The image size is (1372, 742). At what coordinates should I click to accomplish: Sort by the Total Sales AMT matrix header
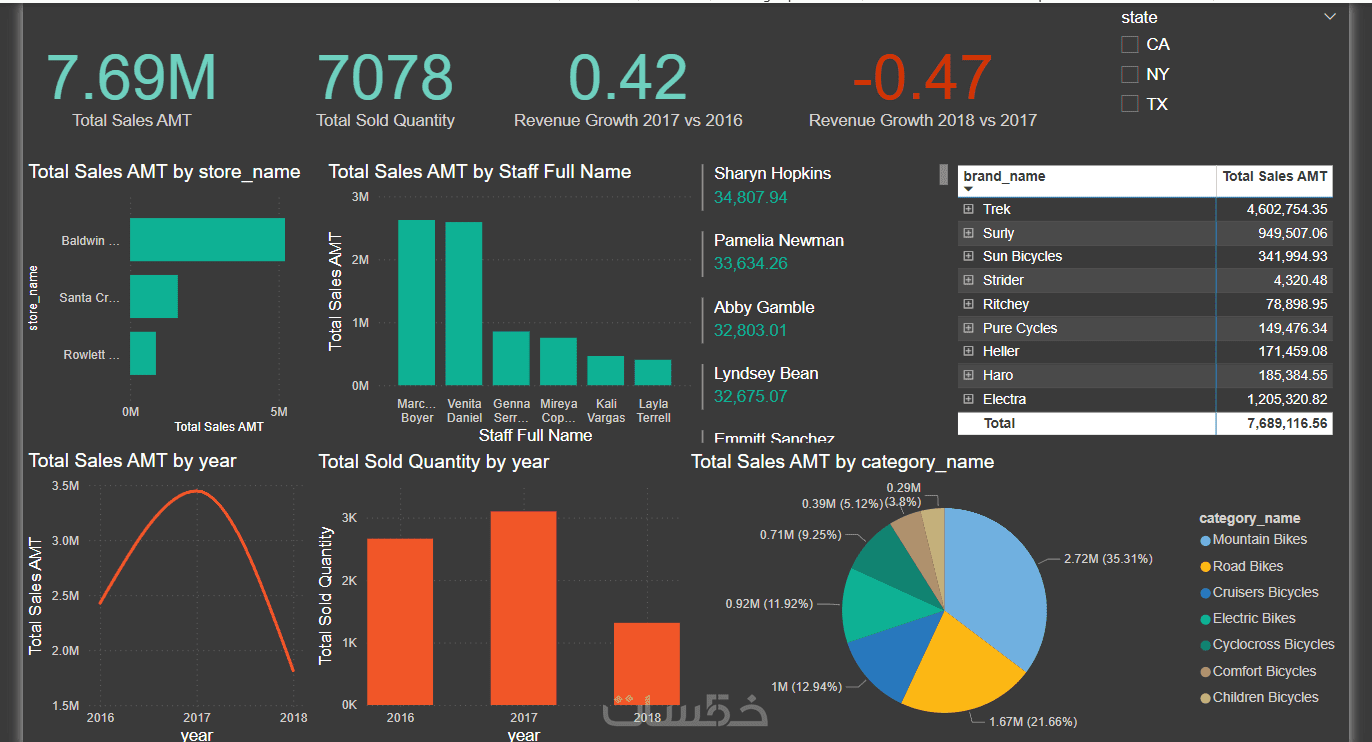click(x=1275, y=176)
